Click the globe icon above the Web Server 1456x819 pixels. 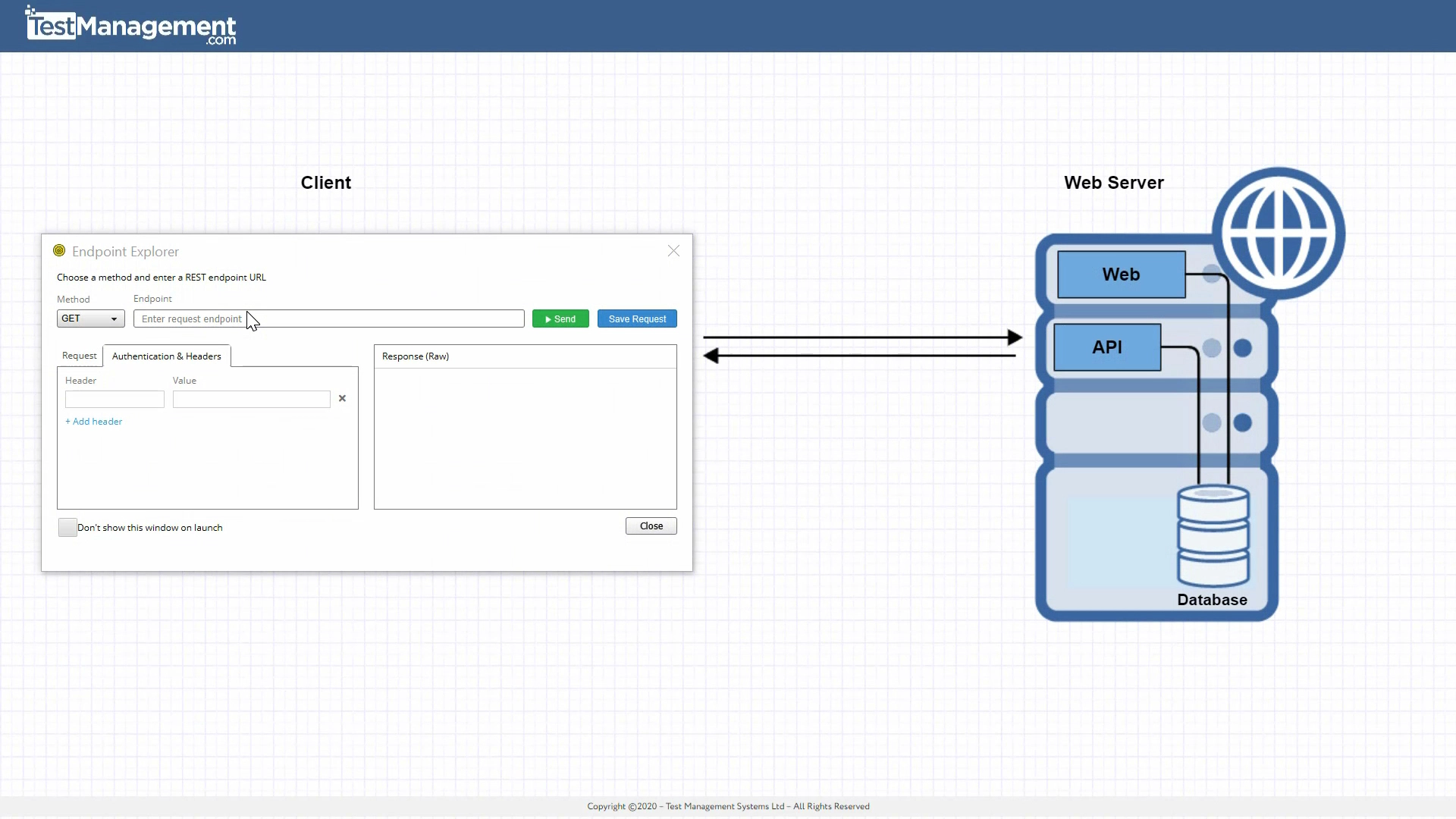[1279, 230]
